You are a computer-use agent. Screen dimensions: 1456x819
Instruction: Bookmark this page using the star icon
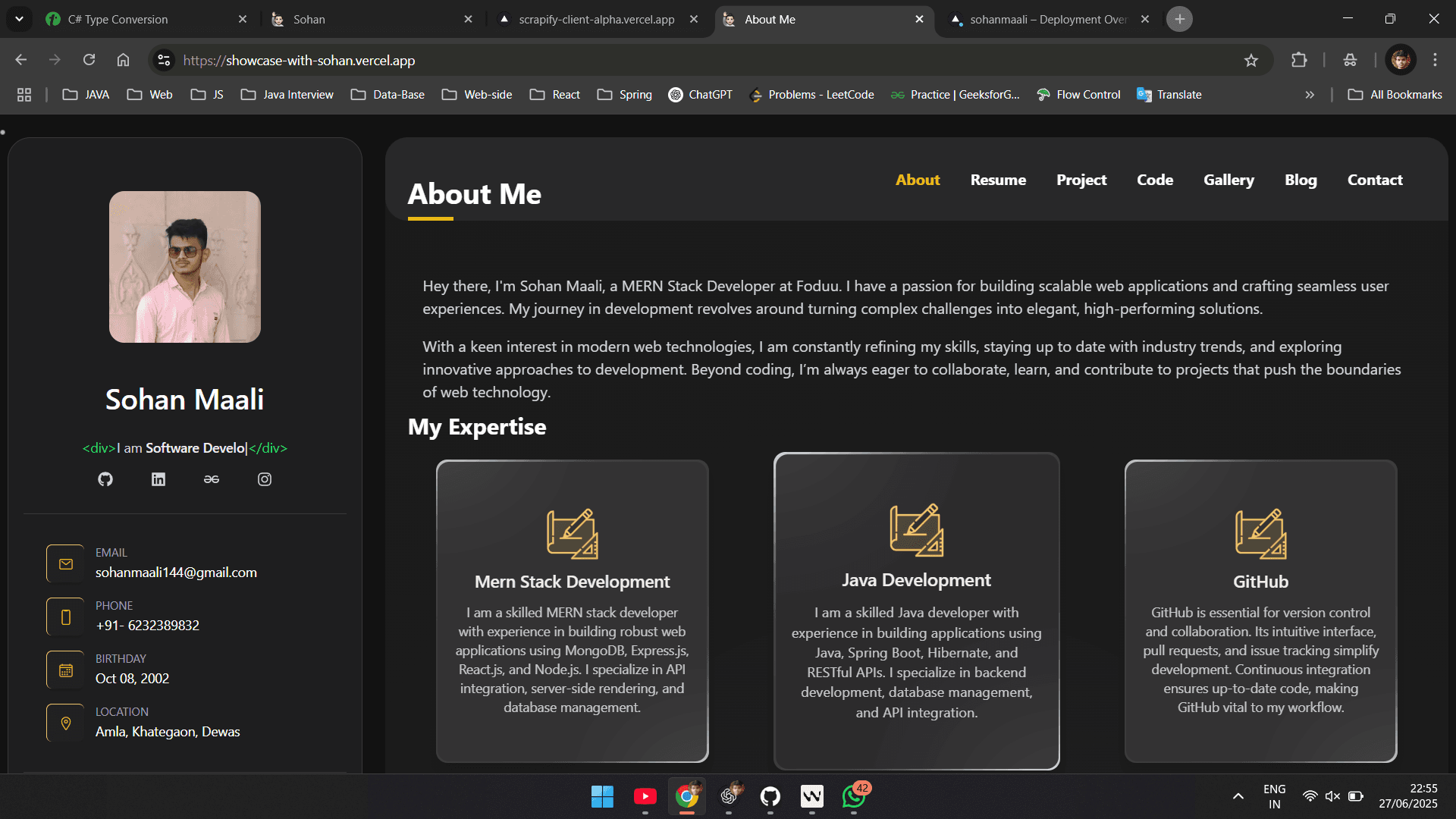tap(1251, 60)
